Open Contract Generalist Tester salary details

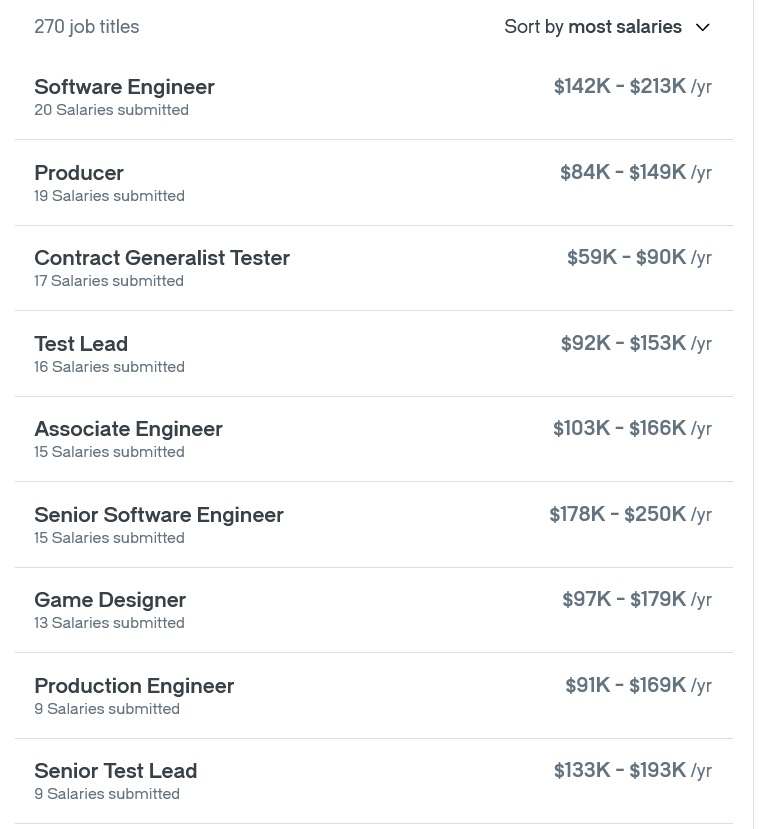162,258
